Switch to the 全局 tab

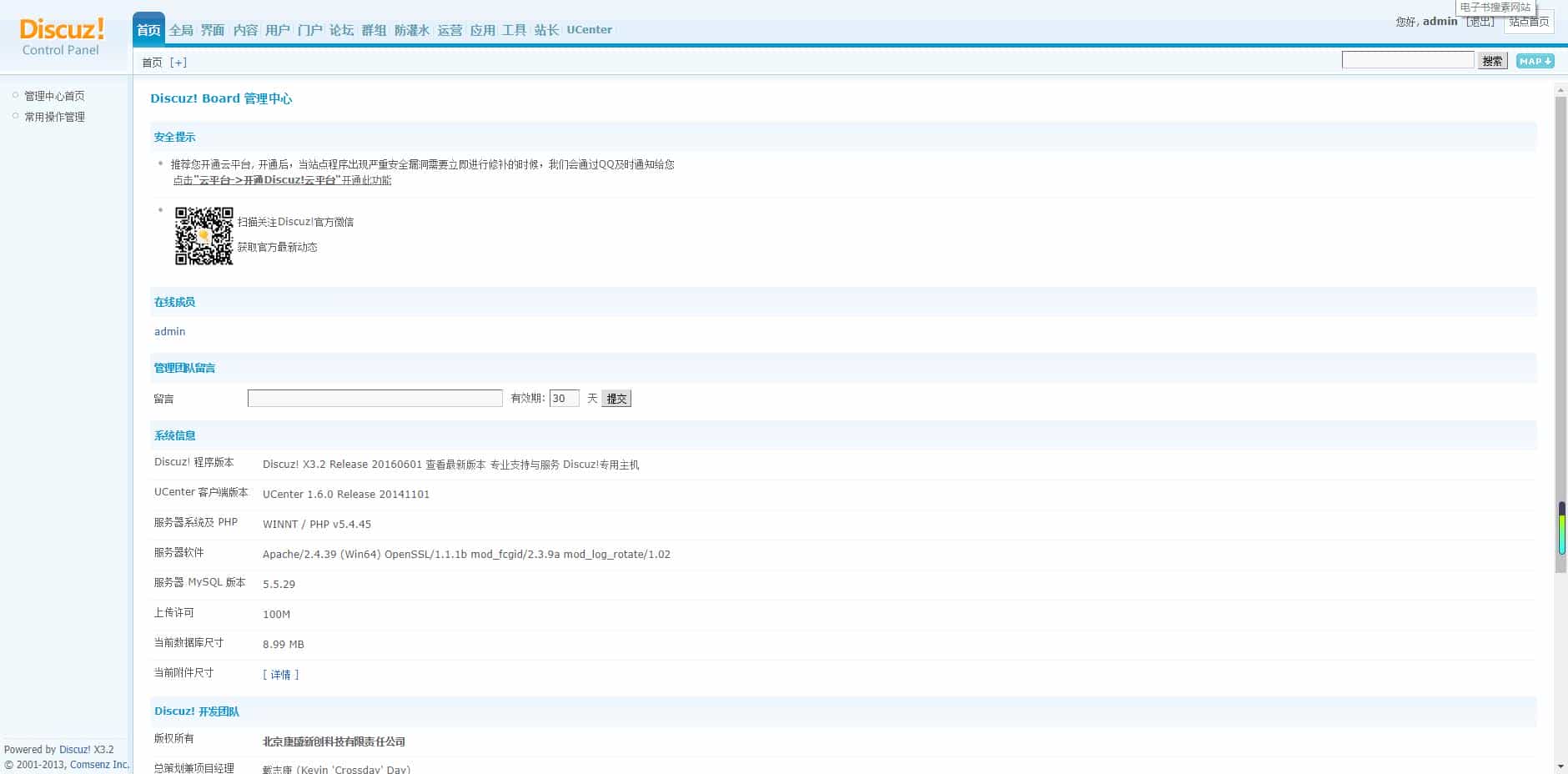click(x=181, y=30)
